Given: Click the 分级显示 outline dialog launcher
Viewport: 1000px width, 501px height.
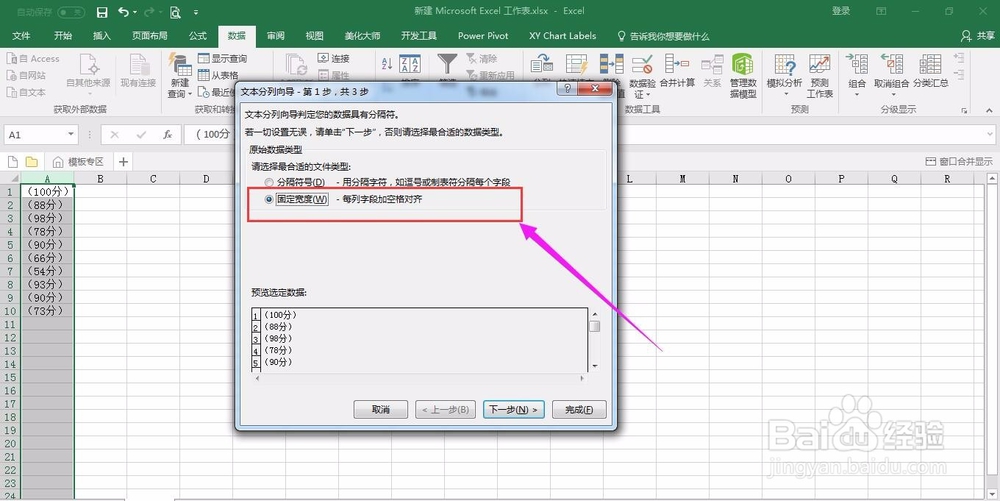Looking at the screenshot, I should tap(964, 111).
